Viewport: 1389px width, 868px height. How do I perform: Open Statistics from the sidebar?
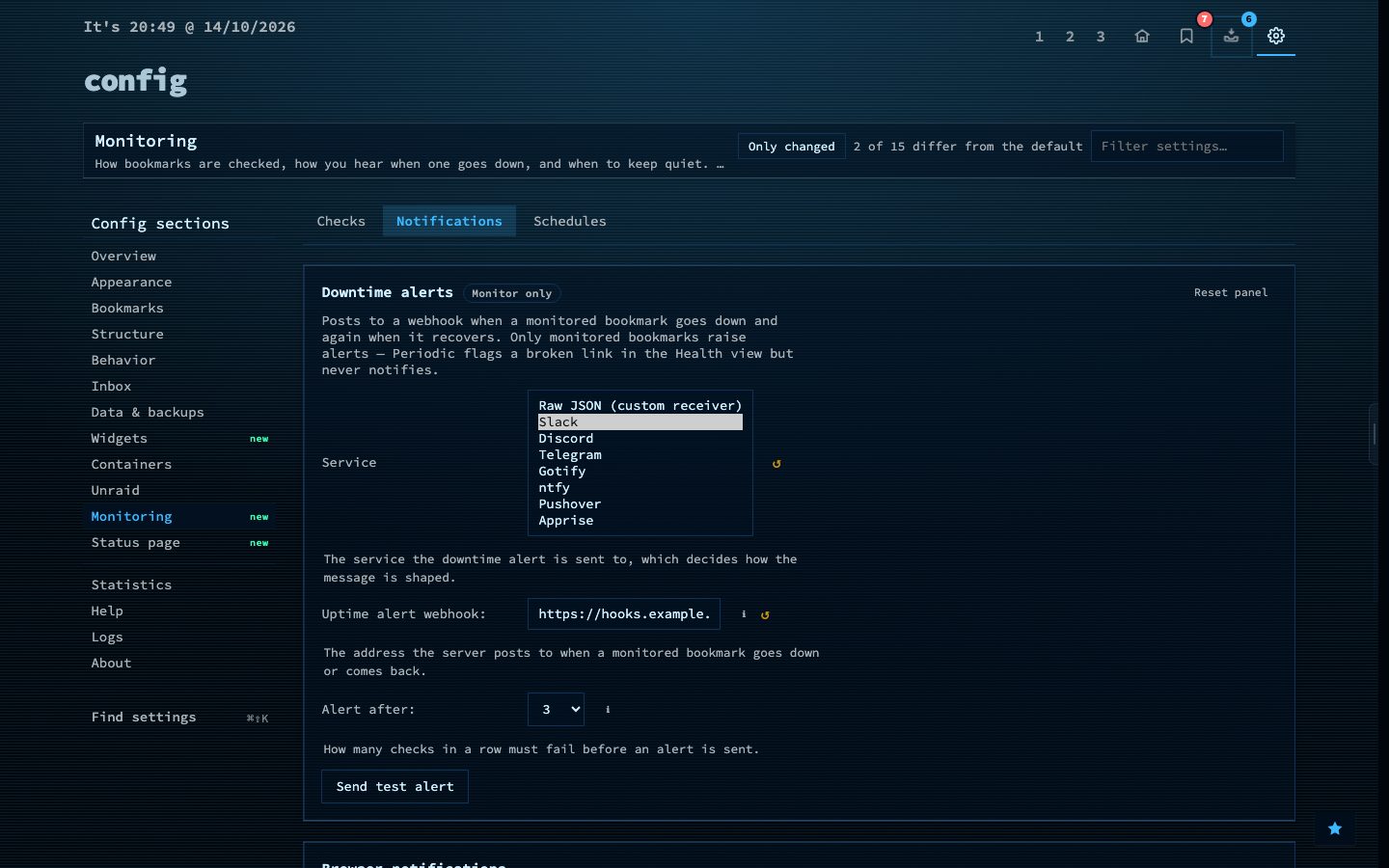pyautogui.click(x=179, y=585)
